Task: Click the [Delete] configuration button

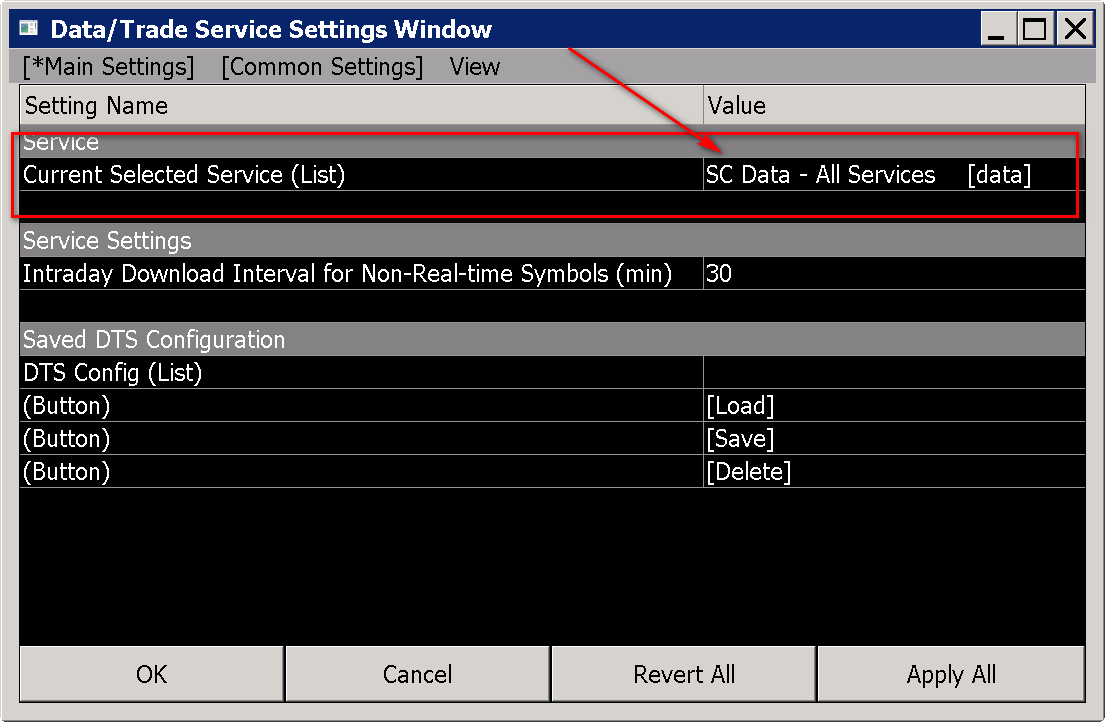Action: (x=748, y=472)
